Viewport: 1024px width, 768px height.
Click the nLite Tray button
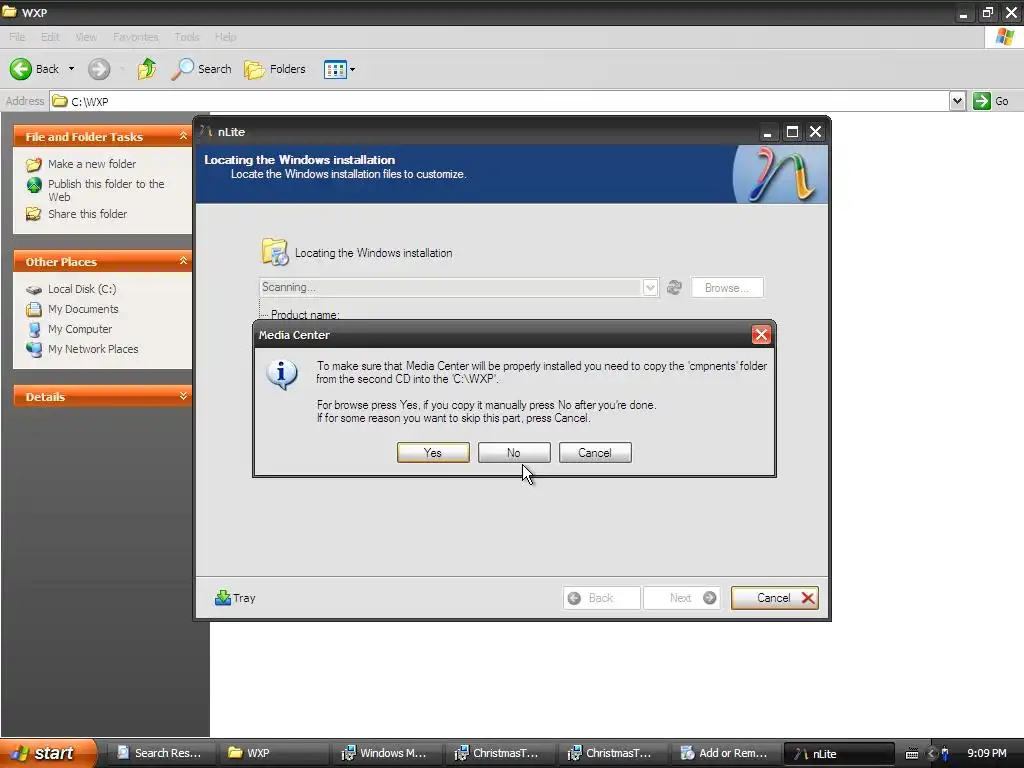[235, 598]
